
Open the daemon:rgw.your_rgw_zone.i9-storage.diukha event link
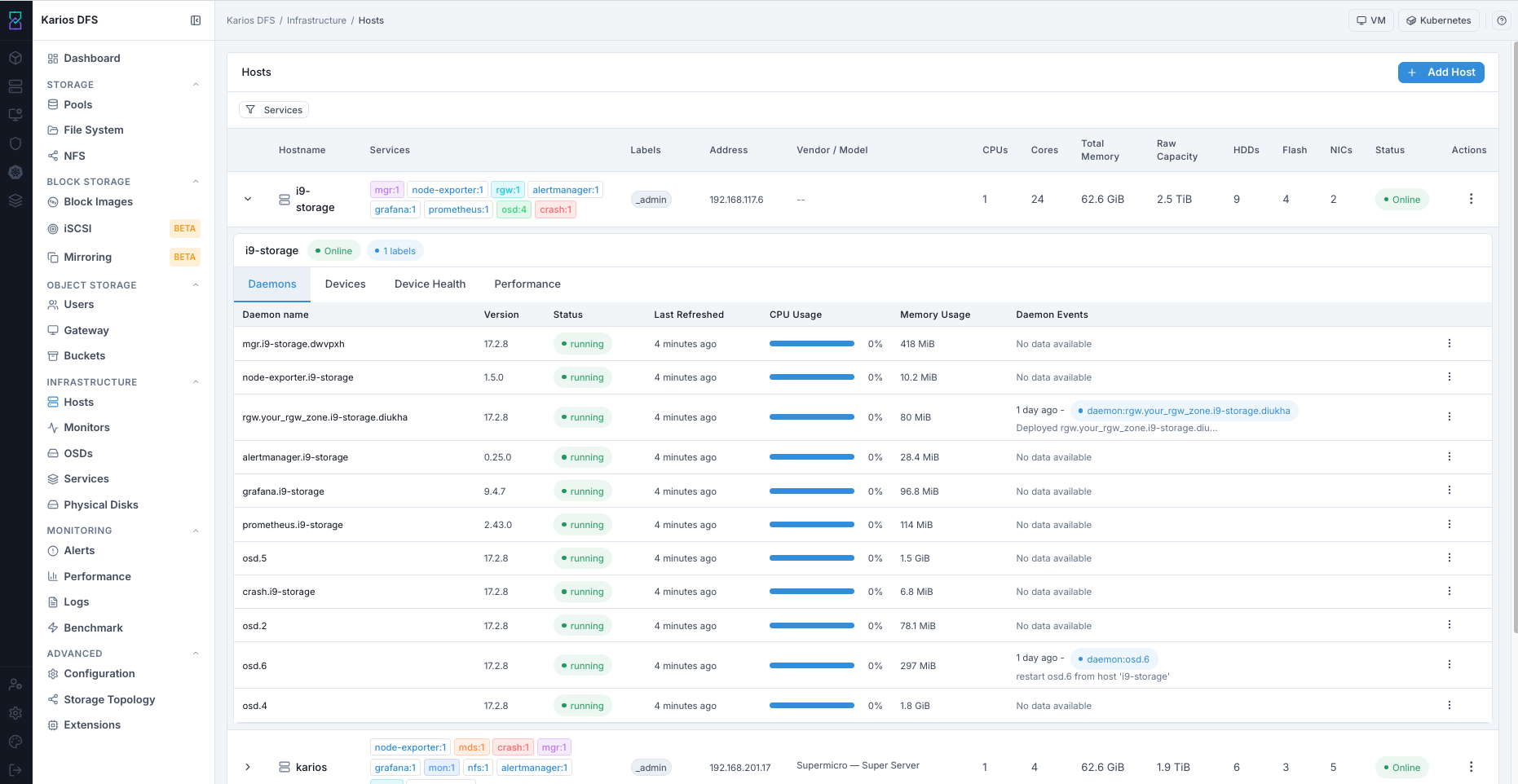click(x=1184, y=411)
